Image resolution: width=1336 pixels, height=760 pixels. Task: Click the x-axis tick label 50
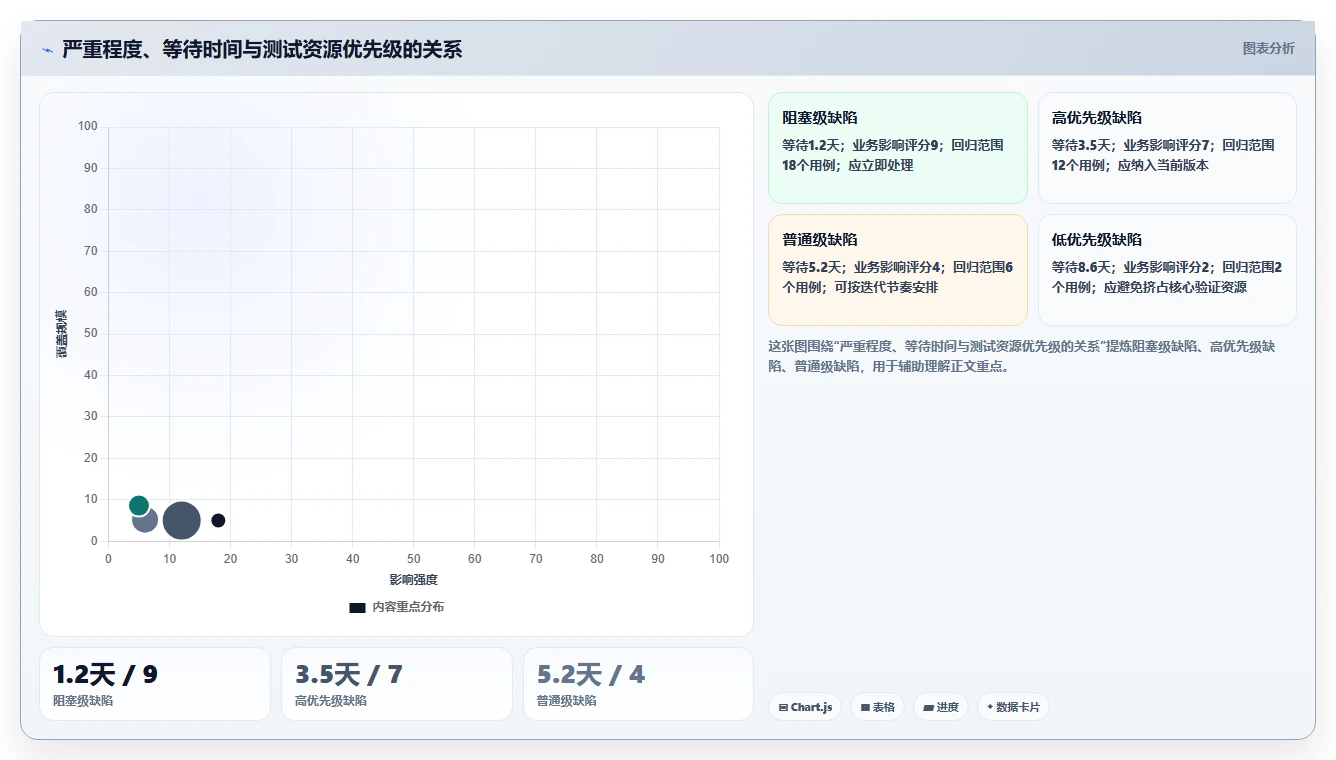coord(413,559)
